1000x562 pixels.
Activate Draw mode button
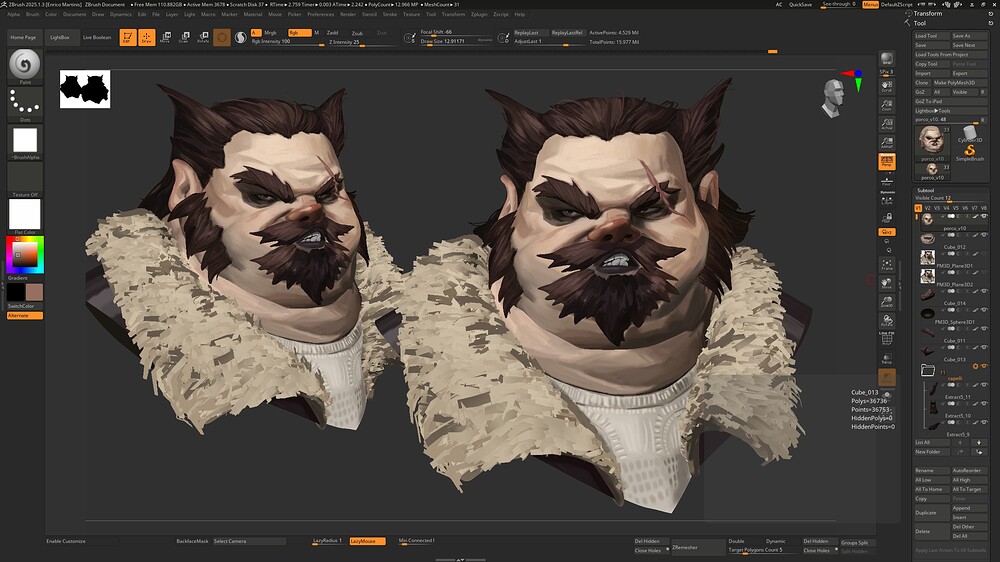[147, 37]
